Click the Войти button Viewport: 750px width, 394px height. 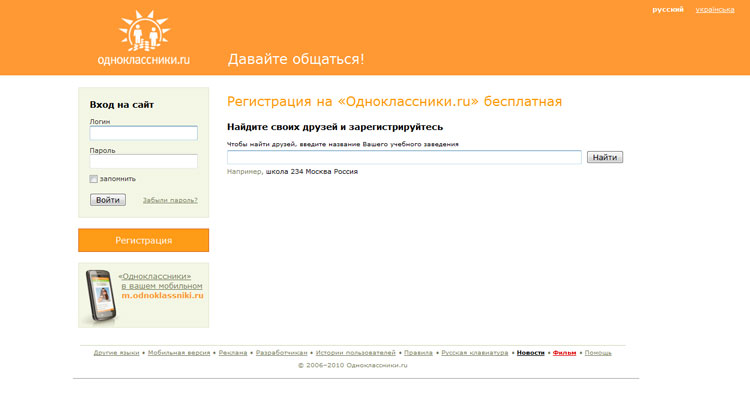(x=108, y=200)
